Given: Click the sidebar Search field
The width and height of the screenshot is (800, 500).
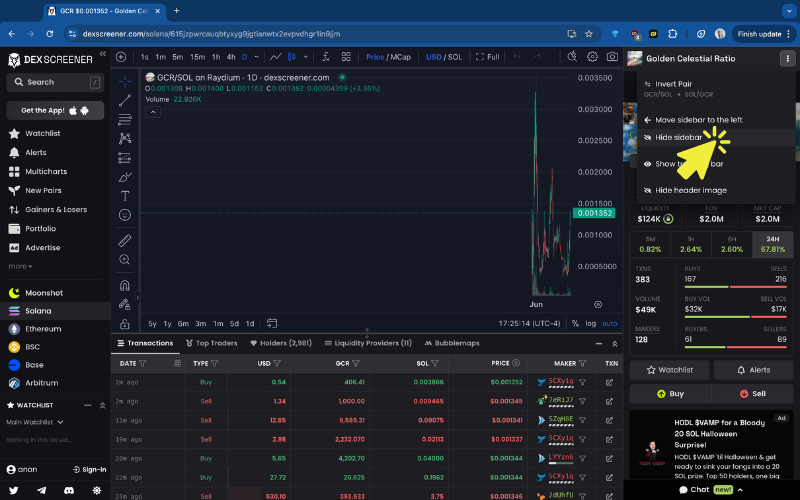Looking at the screenshot, I should 55,82.
